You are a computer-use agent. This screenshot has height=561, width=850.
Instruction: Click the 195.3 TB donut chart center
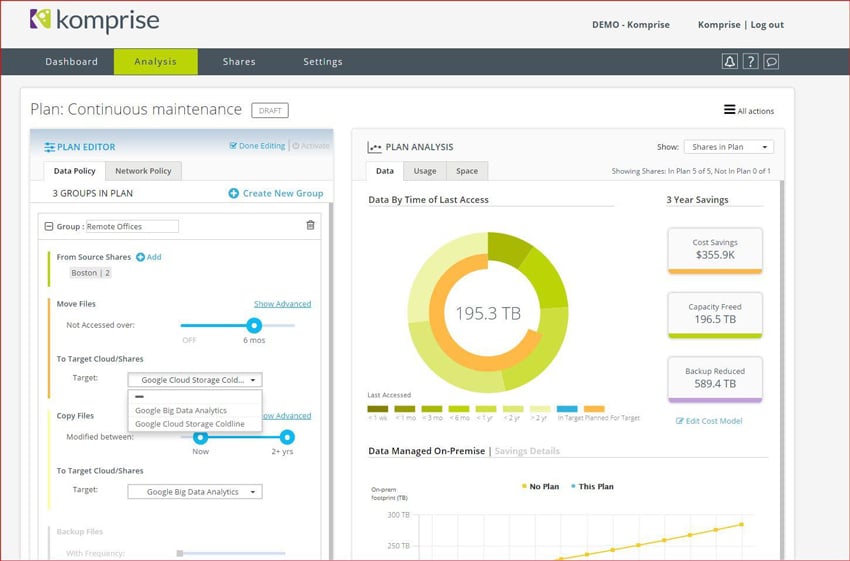pos(488,313)
